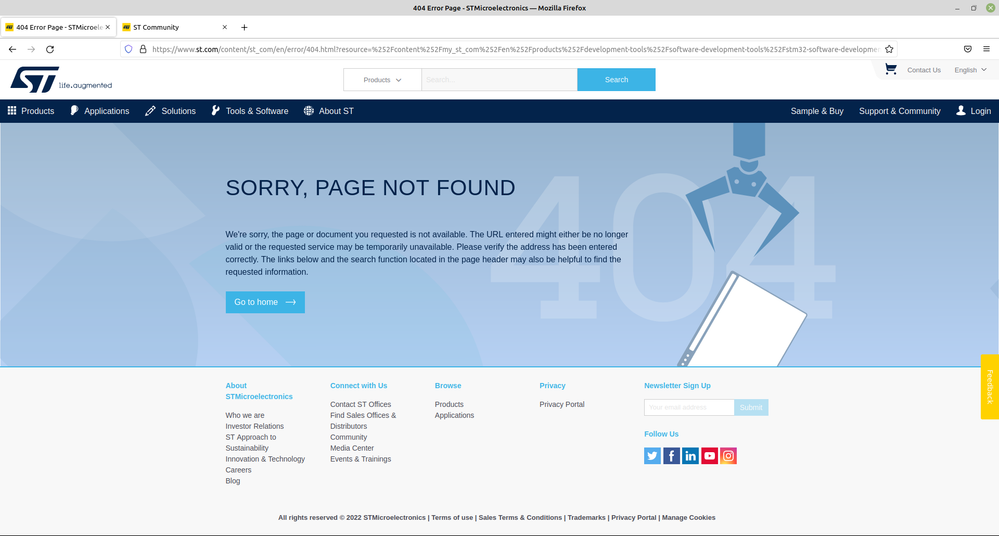Open ST Instagram page icon
Image resolution: width=999 pixels, height=536 pixels.
(728, 456)
